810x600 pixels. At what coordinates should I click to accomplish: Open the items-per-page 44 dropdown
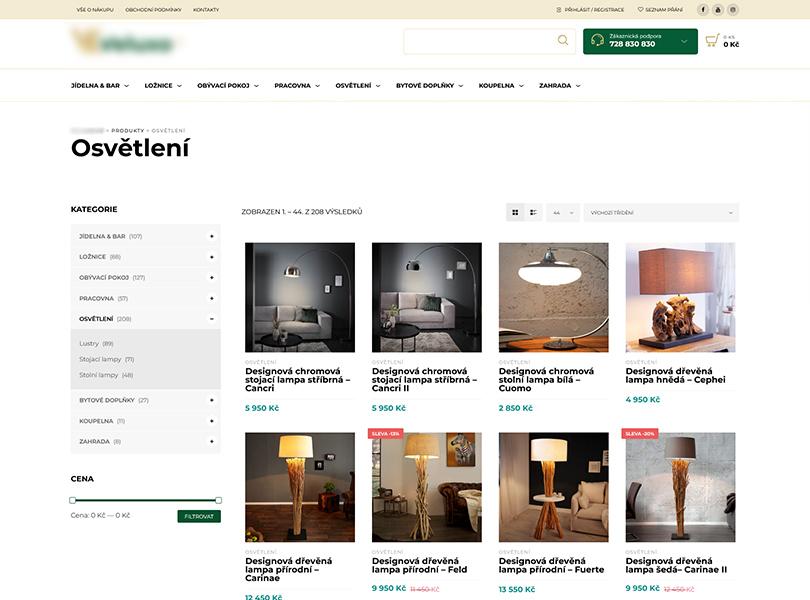[563, 212]
